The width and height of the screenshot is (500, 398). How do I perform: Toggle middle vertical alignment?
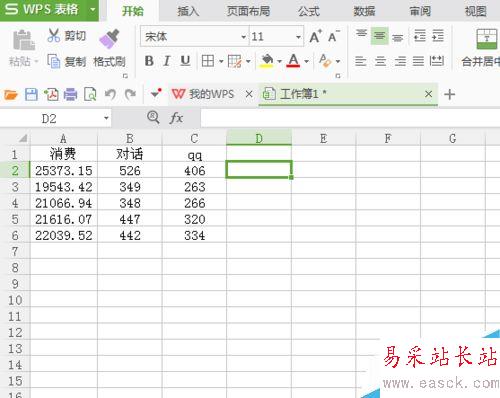[x=379, y=35]
